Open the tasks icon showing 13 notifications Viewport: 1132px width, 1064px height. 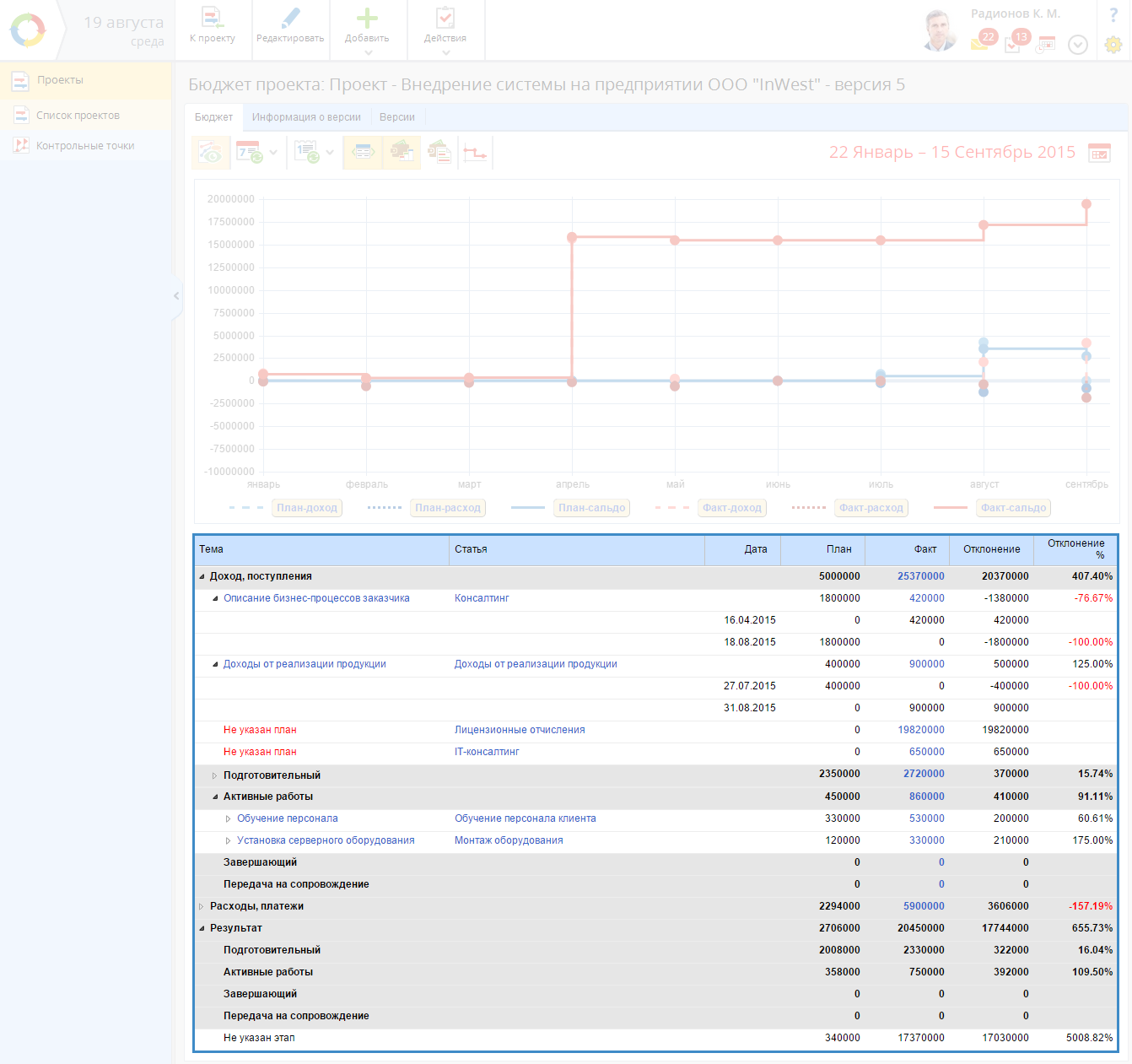click(x=1015, y=43)
